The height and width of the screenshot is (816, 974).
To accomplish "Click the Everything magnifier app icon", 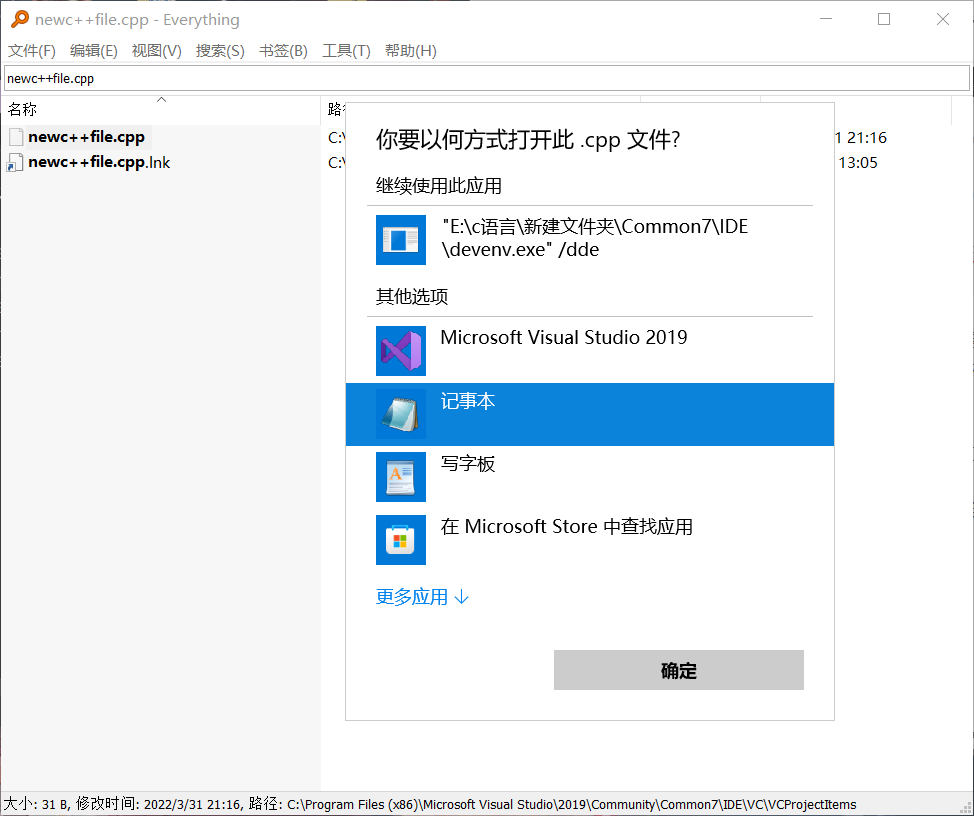I will 20,19.
